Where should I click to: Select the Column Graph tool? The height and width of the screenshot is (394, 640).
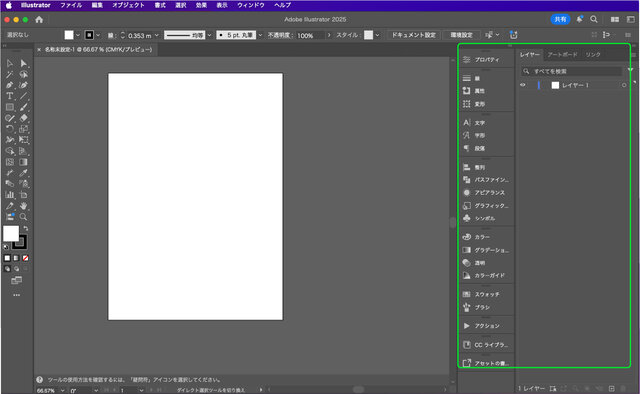(10, 195)
